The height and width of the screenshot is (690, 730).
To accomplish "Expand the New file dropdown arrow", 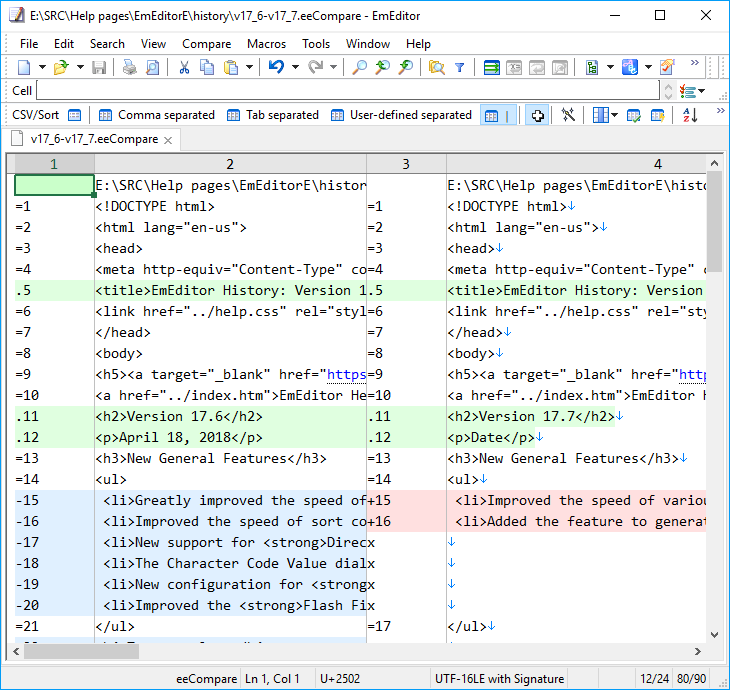I will click(42, 67).
